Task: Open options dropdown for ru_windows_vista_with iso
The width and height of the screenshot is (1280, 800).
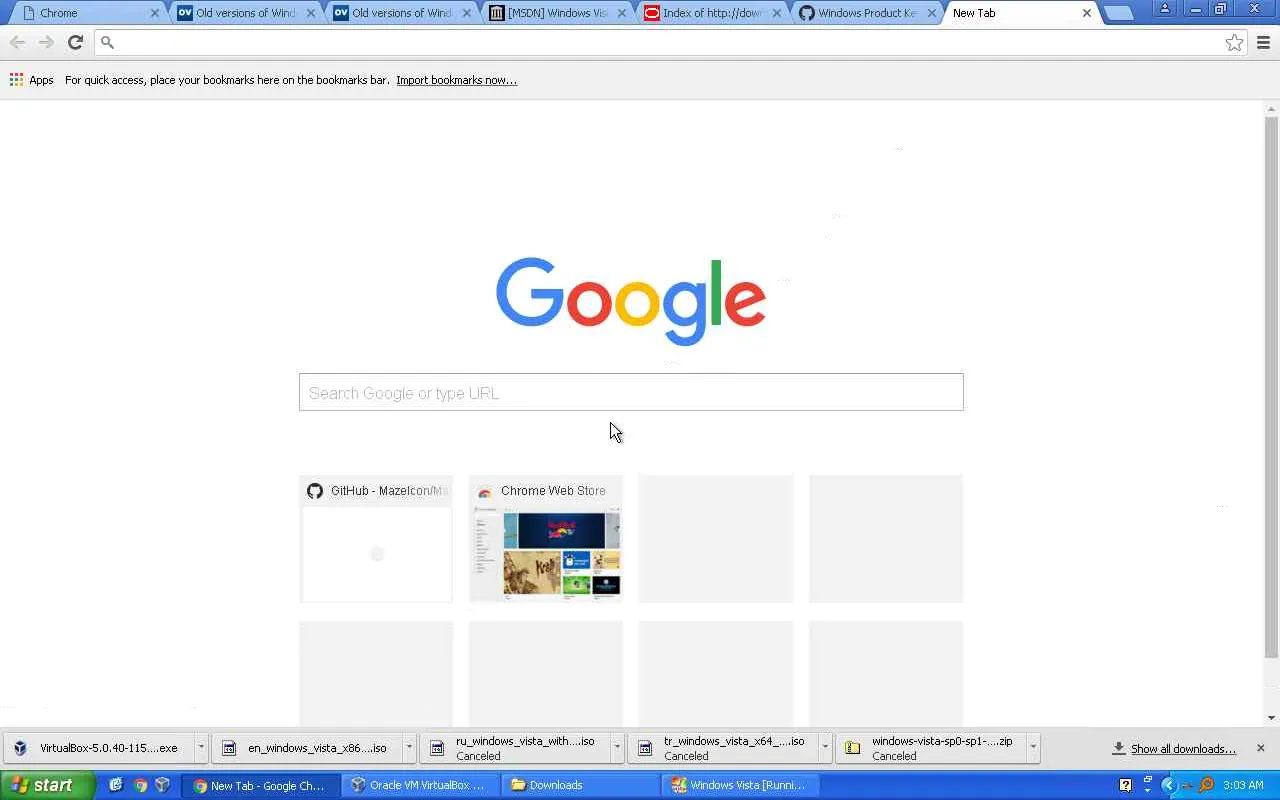Action: pyautogui.click(x=617, y=748)
